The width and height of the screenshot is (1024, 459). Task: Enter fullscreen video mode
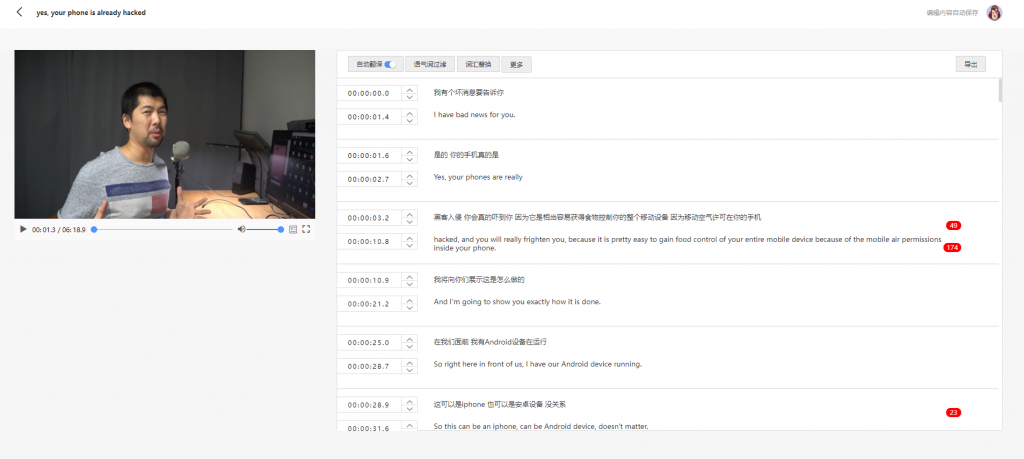[x=306, y=229]
